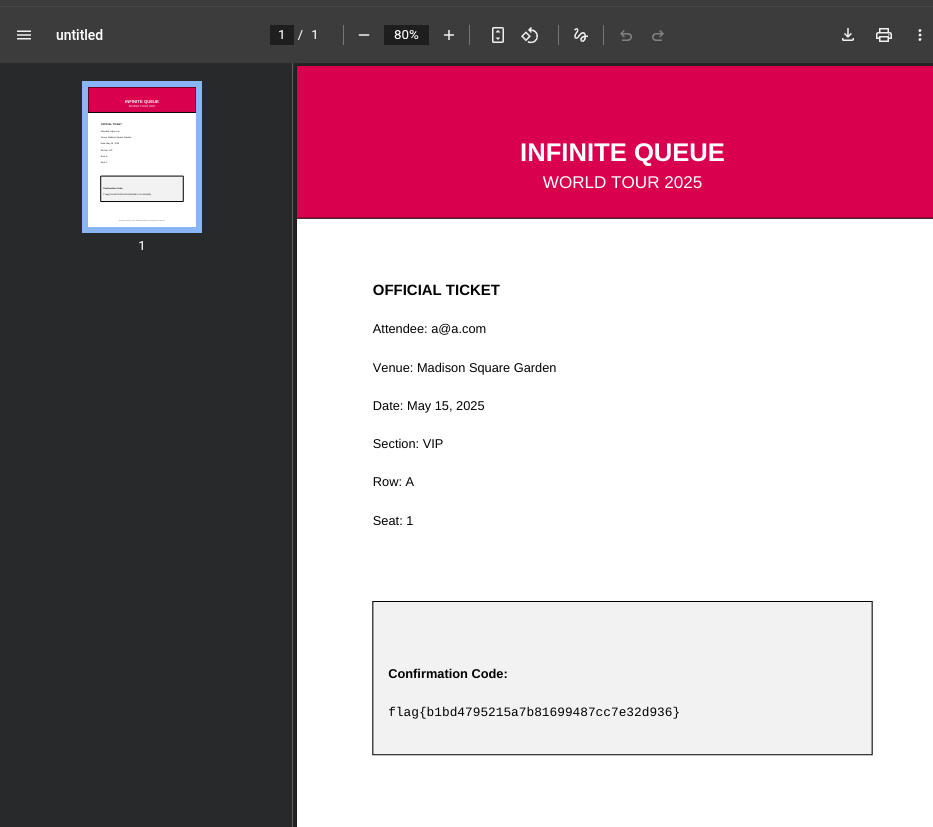
Task: Click the Date: May 15, 2025 line
Action: (428, 406)
